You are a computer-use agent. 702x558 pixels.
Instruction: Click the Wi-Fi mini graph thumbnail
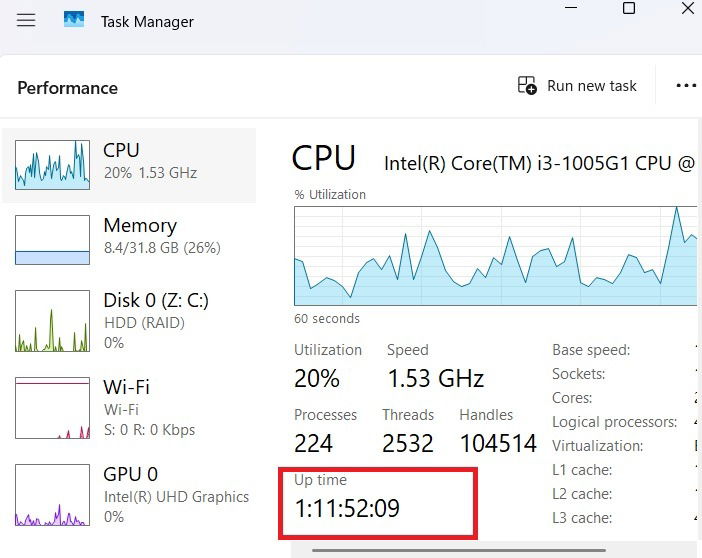52,408
